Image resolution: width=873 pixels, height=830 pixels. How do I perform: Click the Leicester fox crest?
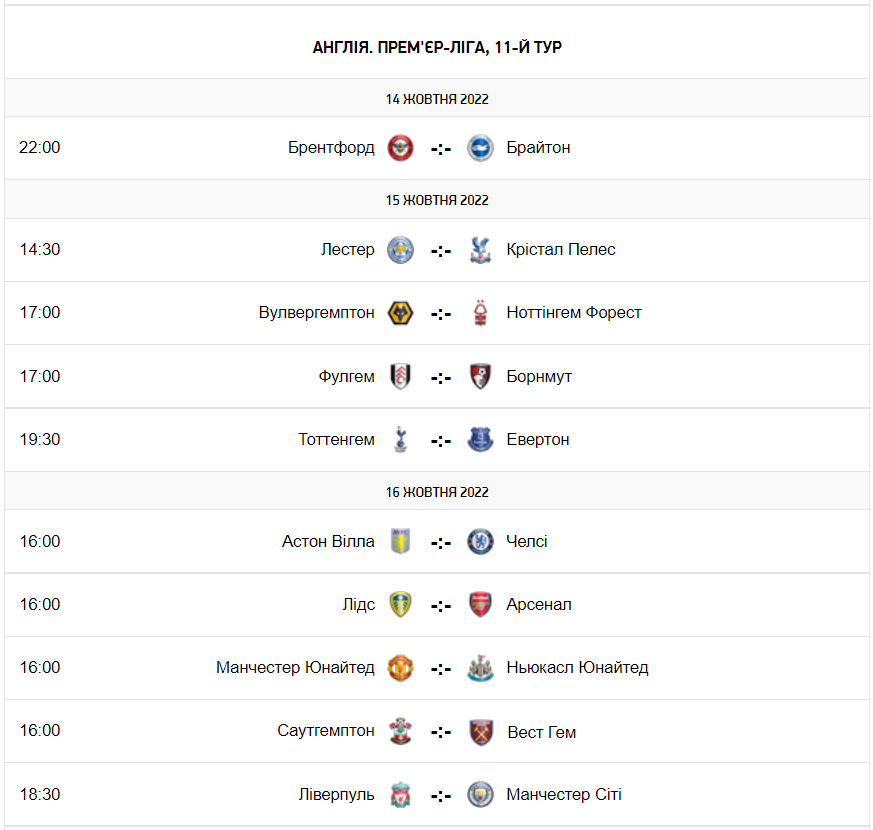point(400,250)
